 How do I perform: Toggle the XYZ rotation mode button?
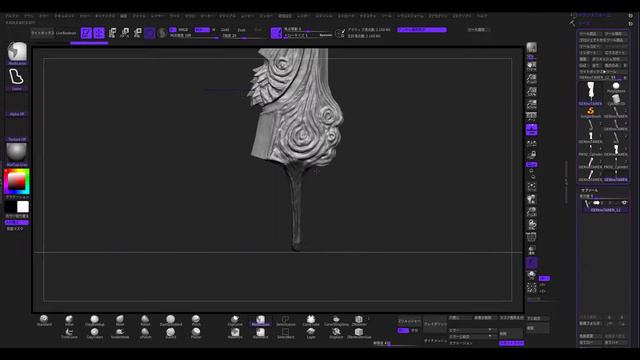tap(531, 164)
